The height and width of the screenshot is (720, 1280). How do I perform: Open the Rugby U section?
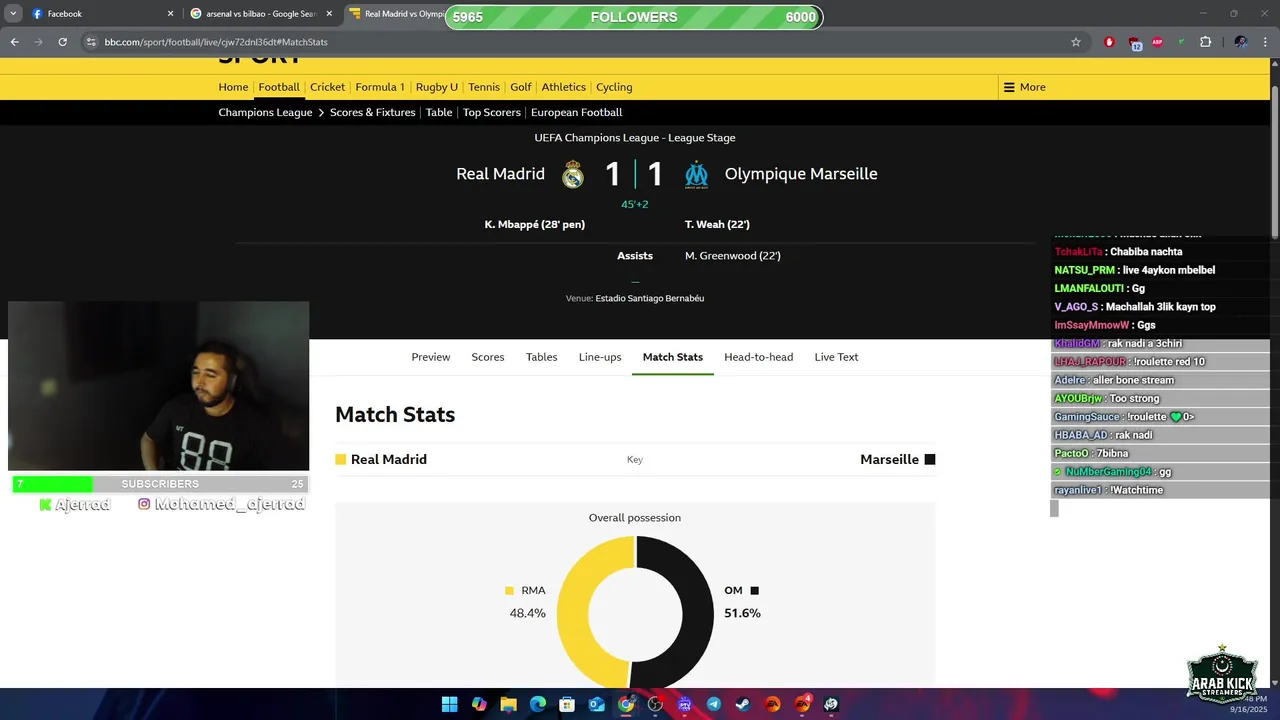[437, 87]
